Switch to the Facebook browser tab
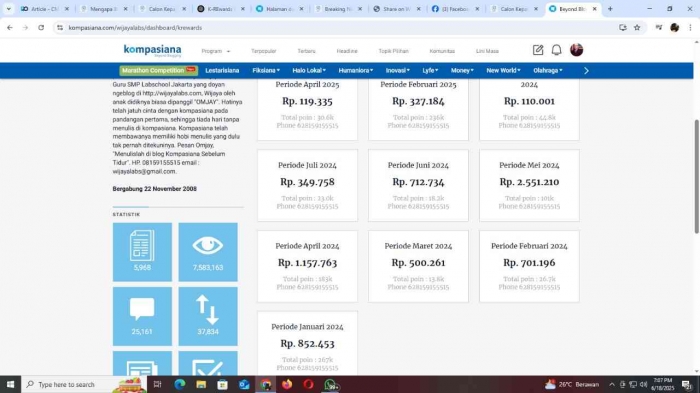This screenshot has height=393, width=700. pyautogui.click(x=455, y=9)
